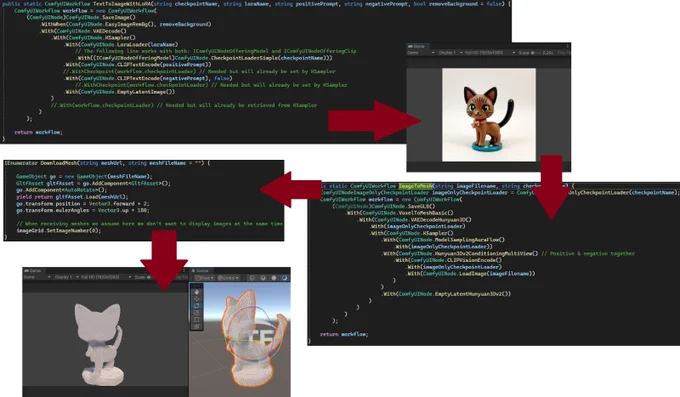This screenshot has width=680, height=397.
Task: Select the Rotate tool in Scene toolbar
Action: (196, 305)
